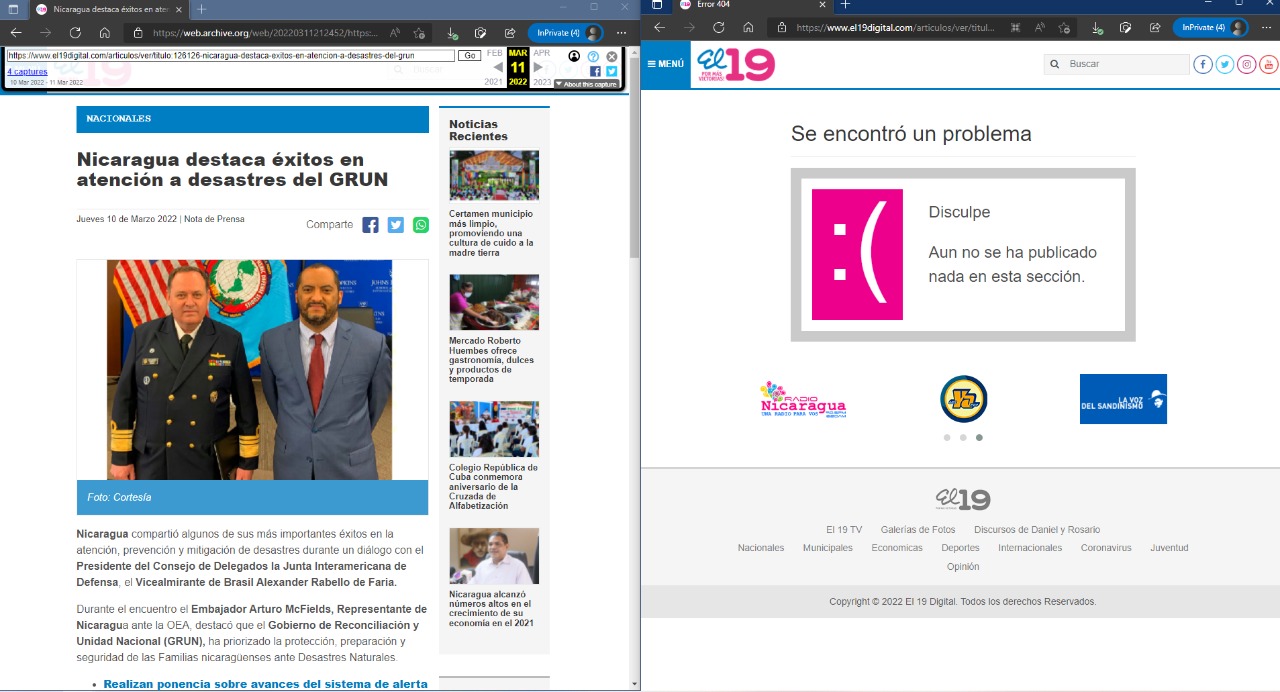Click Radio Nicaragua logo in carousel

tap(803, 399)
